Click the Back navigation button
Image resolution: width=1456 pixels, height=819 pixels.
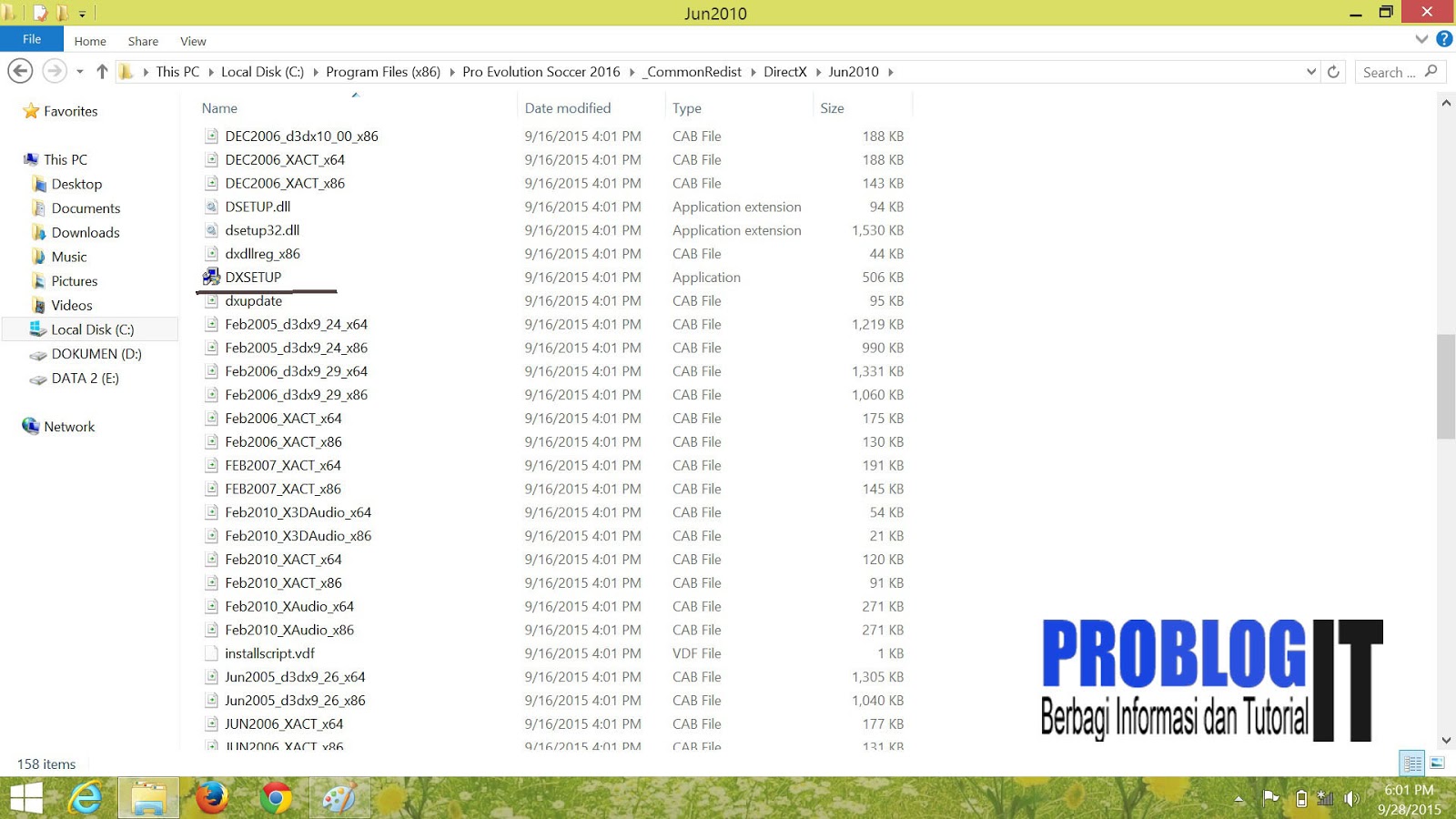(20, 71)
